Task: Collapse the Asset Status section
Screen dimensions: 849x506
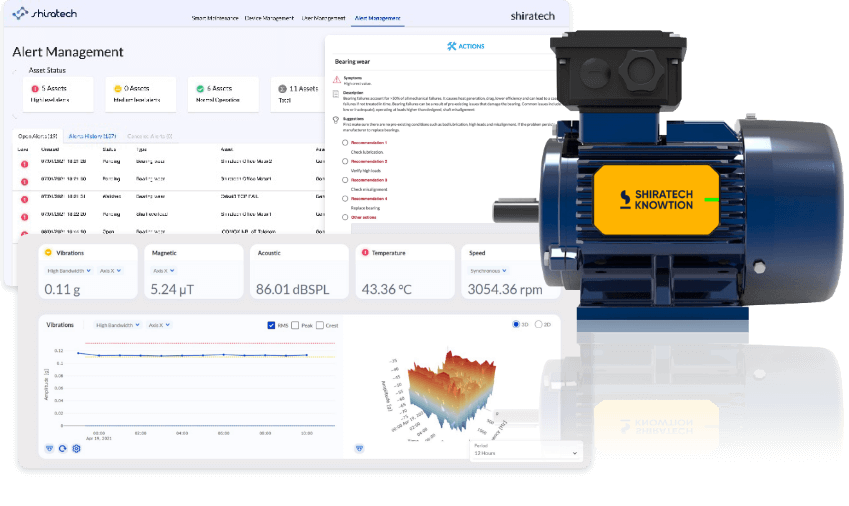Action: point(15,70)
